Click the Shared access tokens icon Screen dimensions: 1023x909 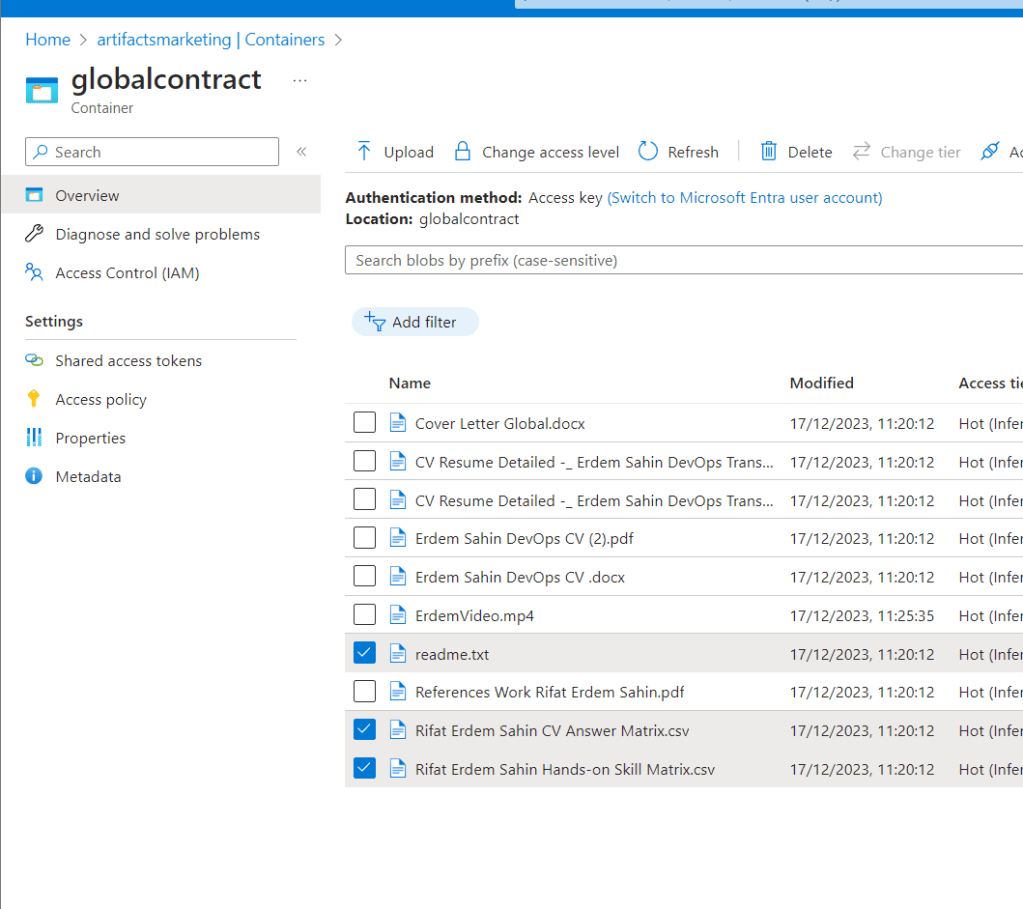[34, 360]
